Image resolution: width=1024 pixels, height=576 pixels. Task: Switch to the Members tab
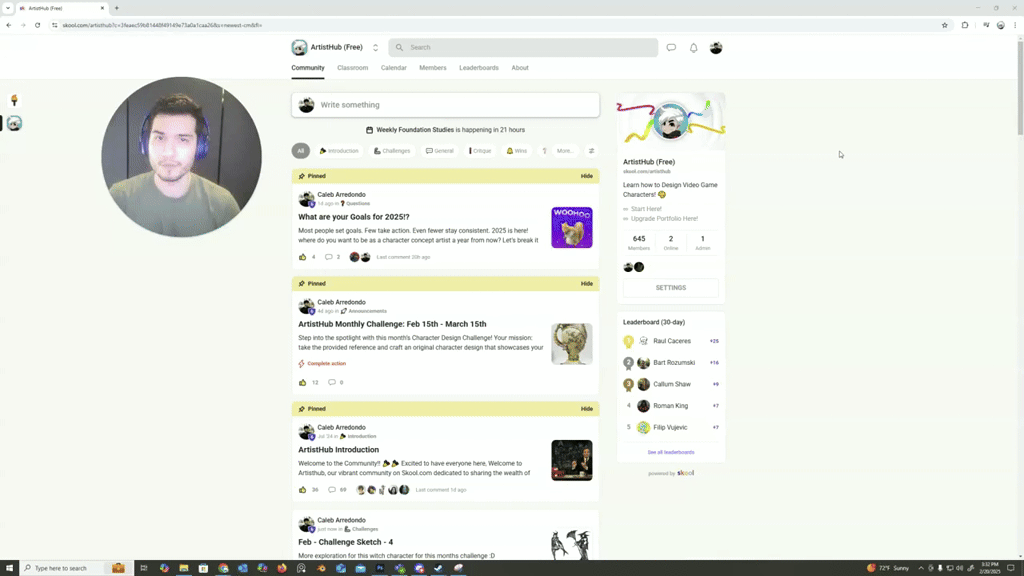433,68
